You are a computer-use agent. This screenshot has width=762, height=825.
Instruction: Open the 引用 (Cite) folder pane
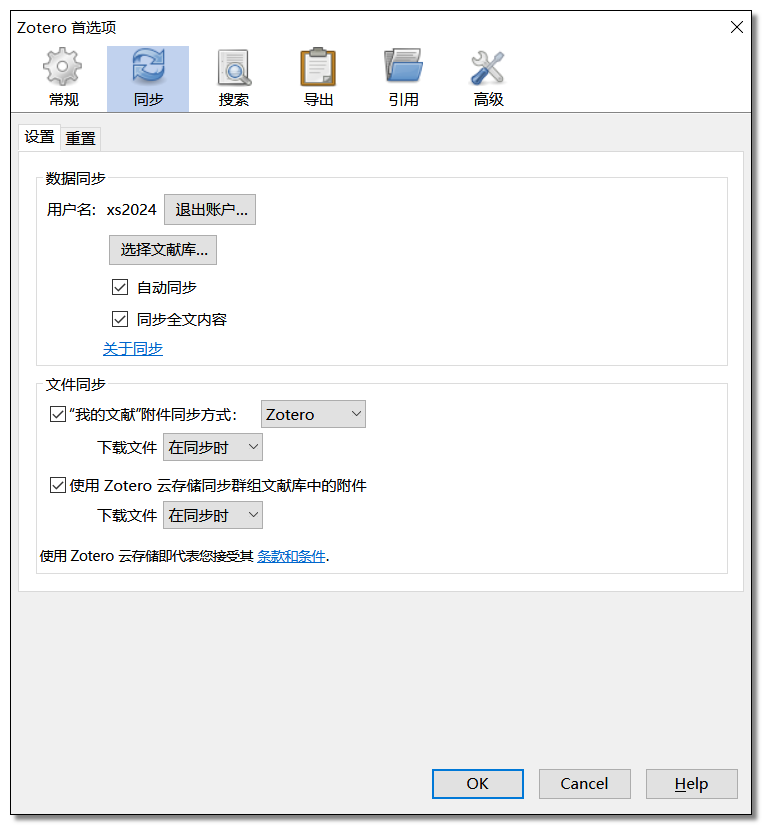click(x=404, y=78)
